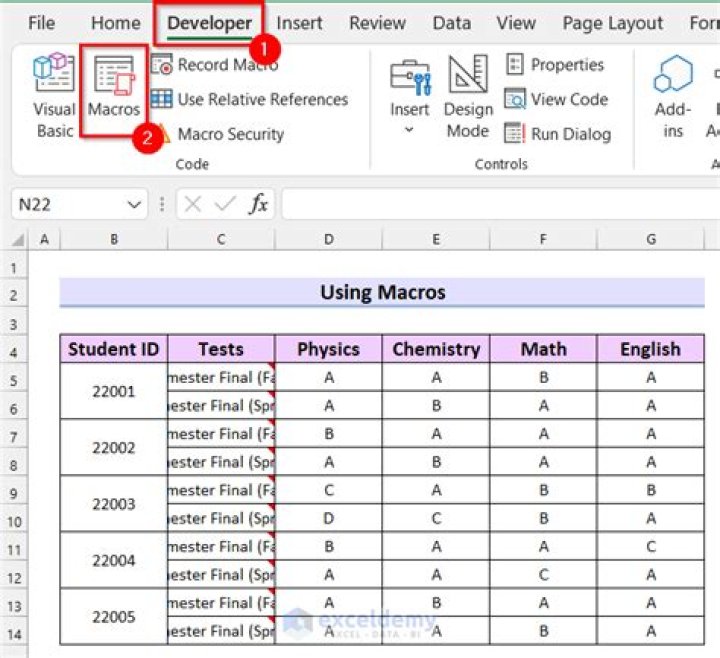Open the Page Layout tab
The image size is (720, 658).
pyautogui.click(x=612, y=23)
